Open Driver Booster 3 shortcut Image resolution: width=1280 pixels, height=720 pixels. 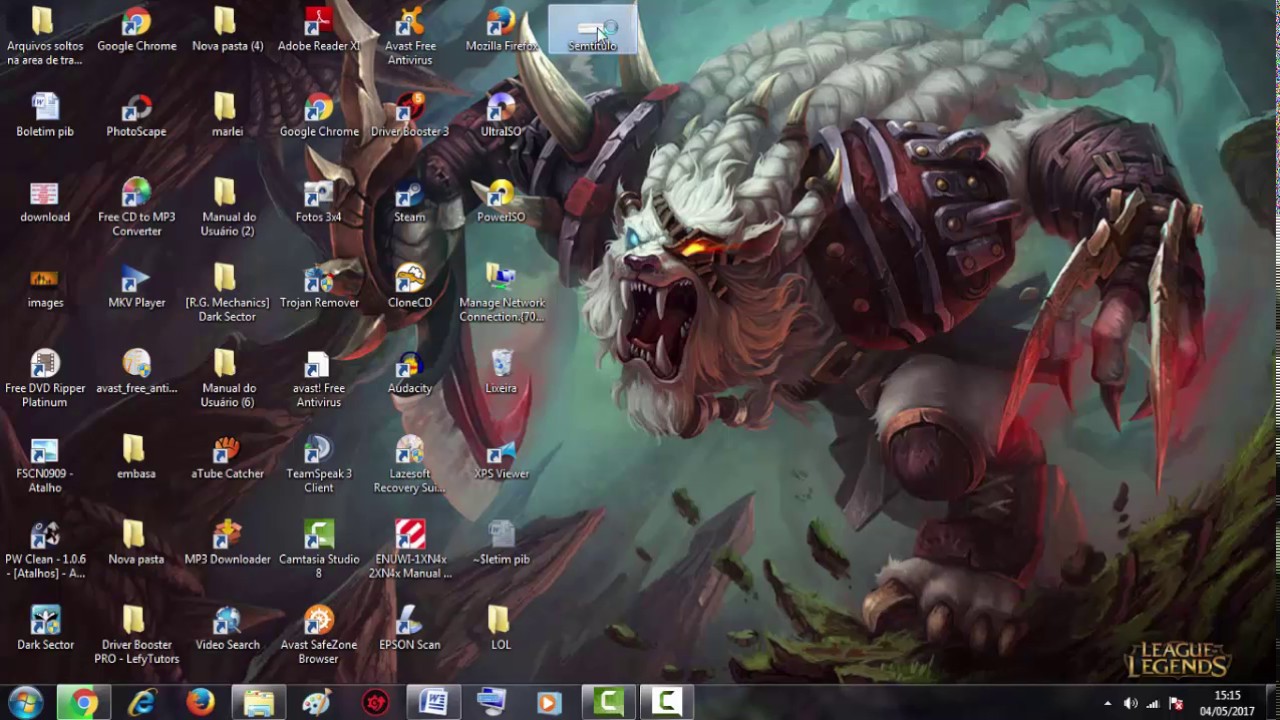pos(410,115)
